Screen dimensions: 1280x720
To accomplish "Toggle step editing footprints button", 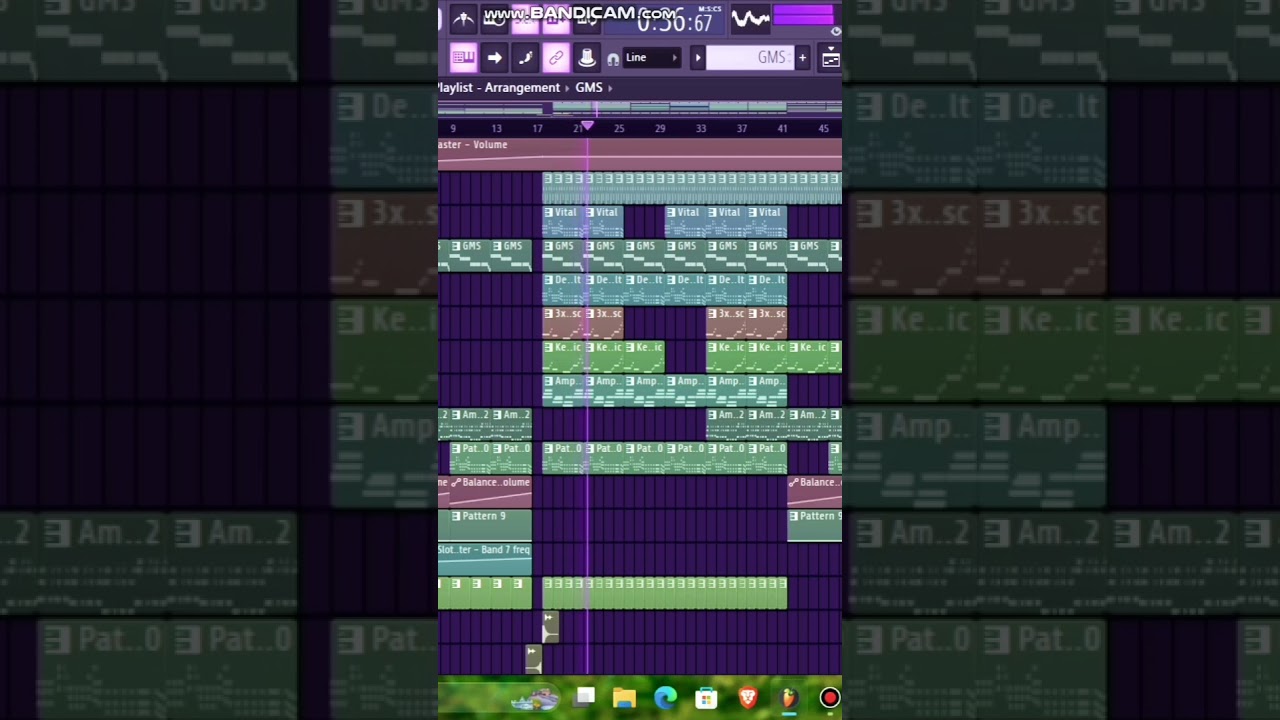I will (525, 58).
